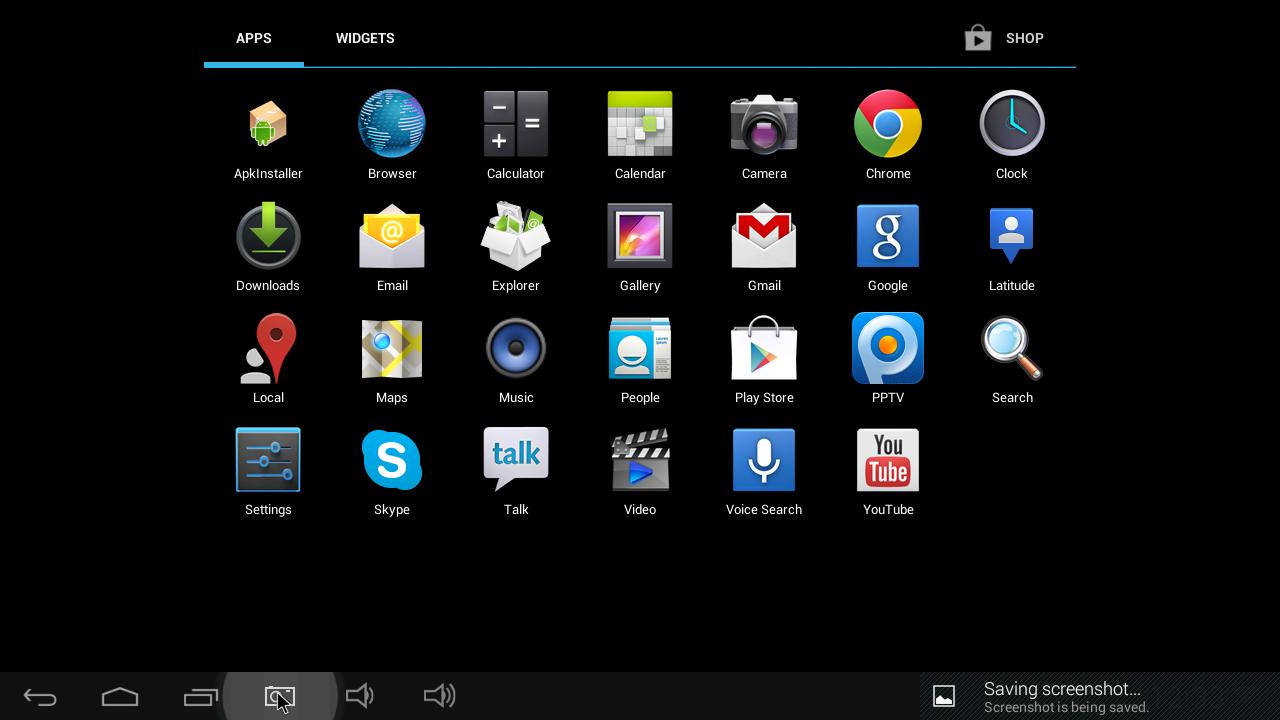Image resolution: width=1280 pixels, height=720 pixels.
Task: Tap the screenshot capture button
Action: (280, 696)
